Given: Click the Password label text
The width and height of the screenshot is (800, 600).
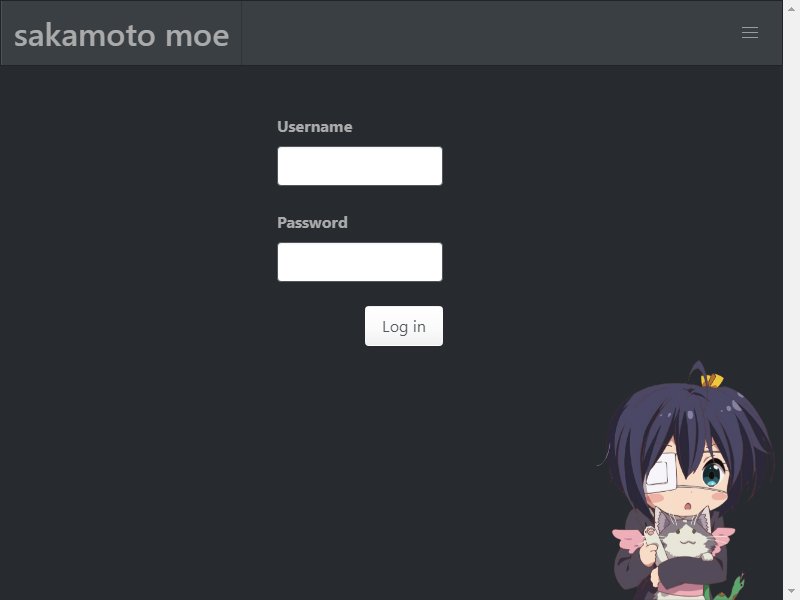Looking at the screenshot, I should coord(312,222).
